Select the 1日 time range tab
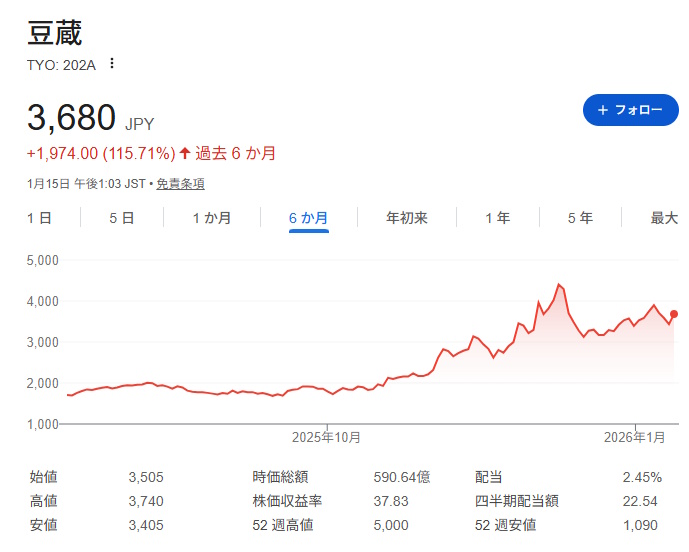Viewport: 689px width, 552px height. tap(39, 218)
